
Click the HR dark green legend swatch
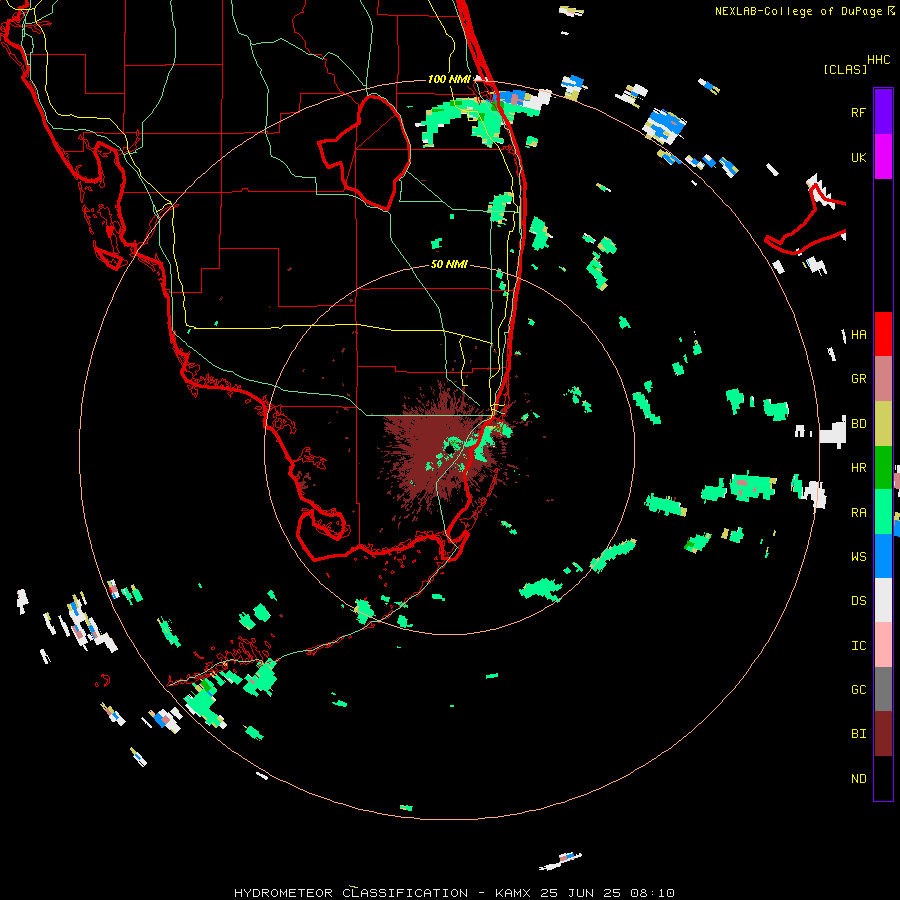pos(883,468)
